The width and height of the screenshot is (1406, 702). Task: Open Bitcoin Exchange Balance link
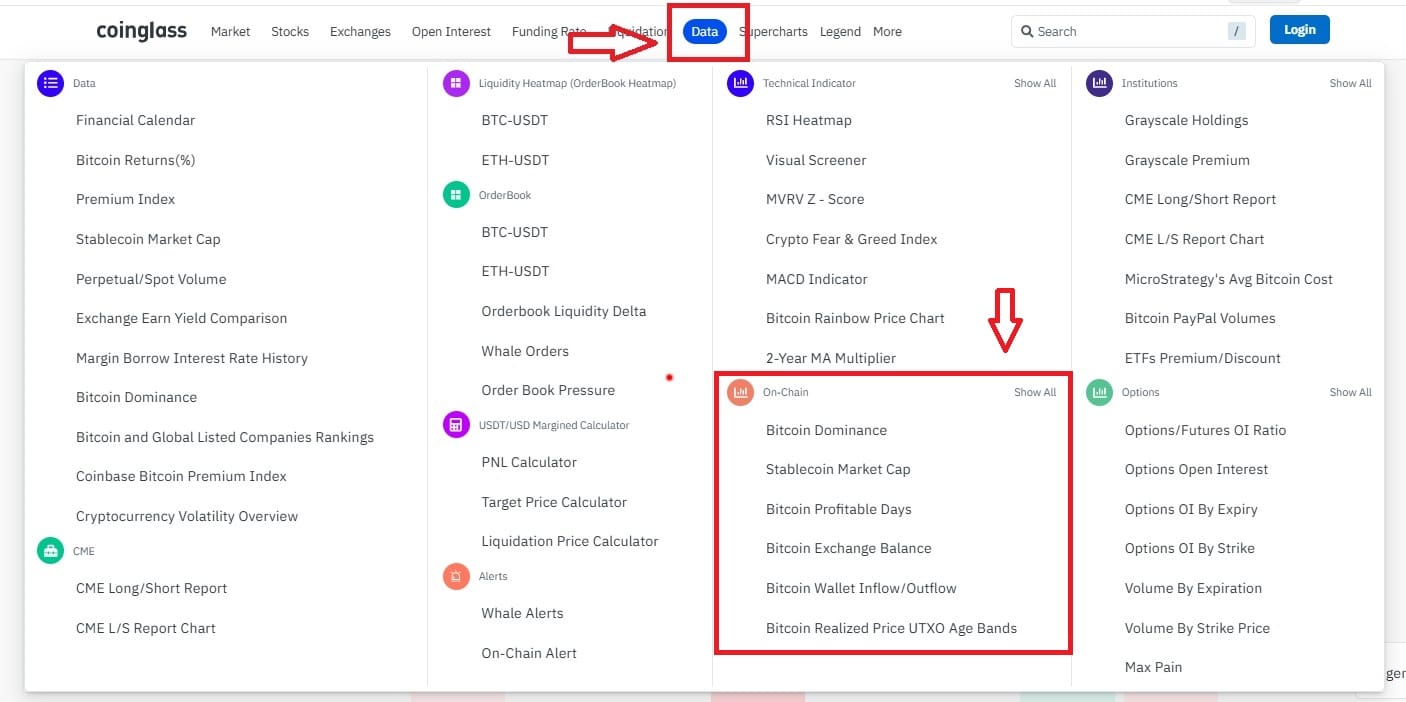pyautogui.click(x=848, y=548)
